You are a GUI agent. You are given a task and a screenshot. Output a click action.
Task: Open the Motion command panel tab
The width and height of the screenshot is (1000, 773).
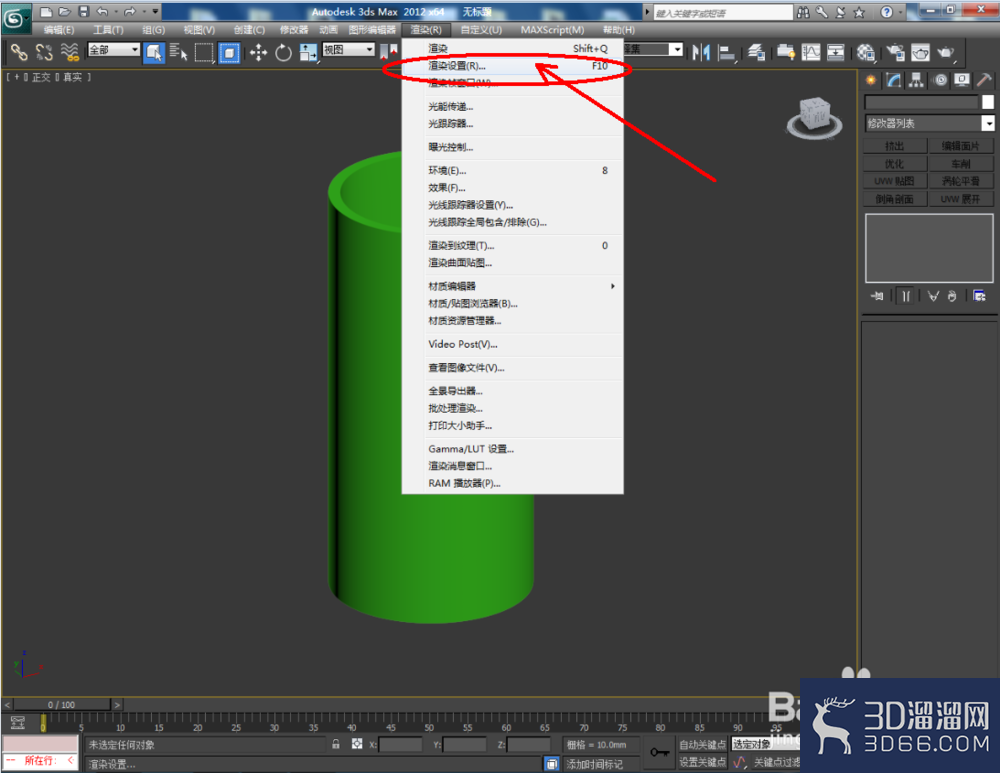(x=940, y=80)
